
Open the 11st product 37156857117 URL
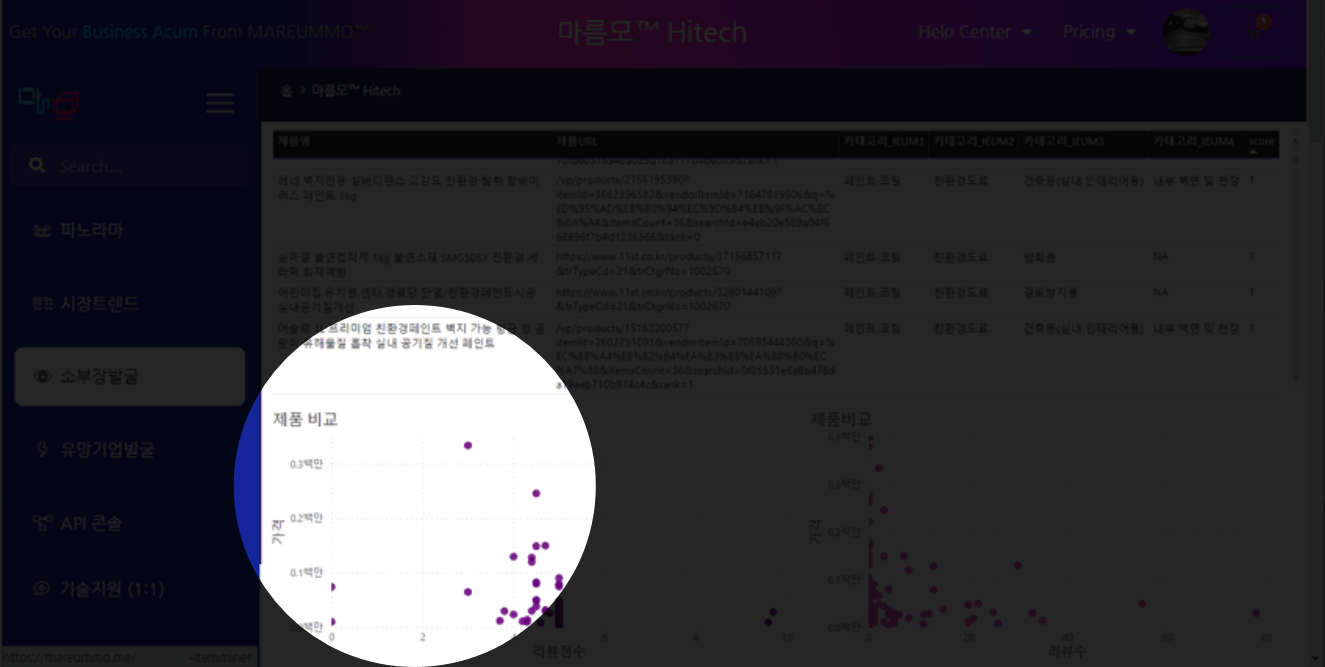(670, 257)
